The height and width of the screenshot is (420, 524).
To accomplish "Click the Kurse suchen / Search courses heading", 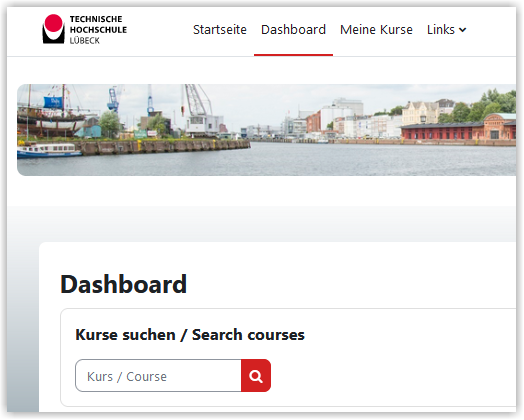I will 190,335.
